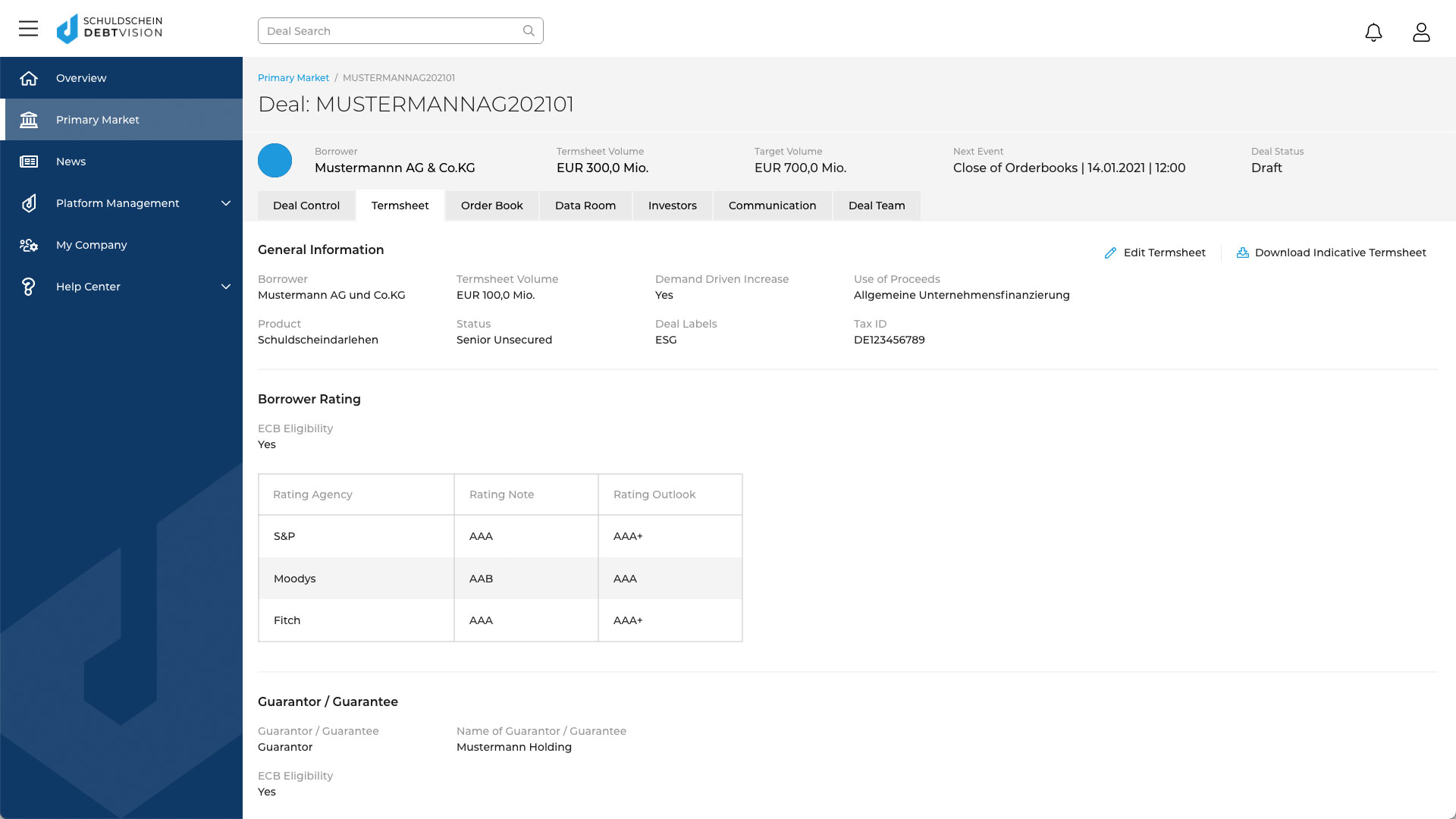Click the user profile icon
Screen dimensions: 1456x819
tap(1421, 31)
